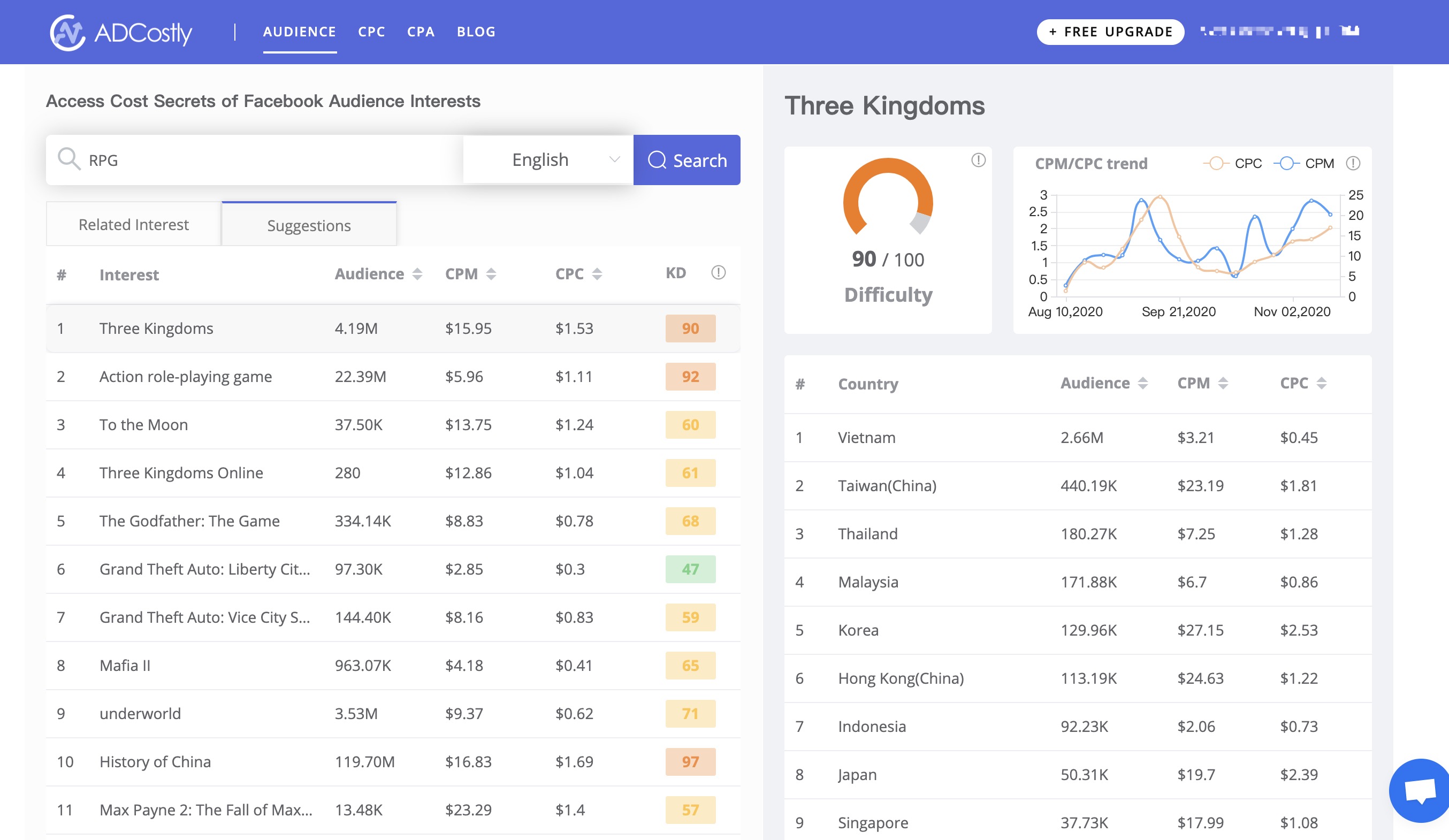Click the Three Kingdoms panel title
The height and width of the screenshot is (840, 1449).
coord(884,106)
